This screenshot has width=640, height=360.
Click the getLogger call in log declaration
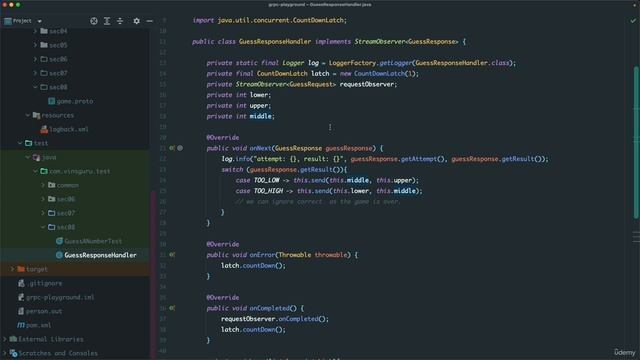coord(395,63)
